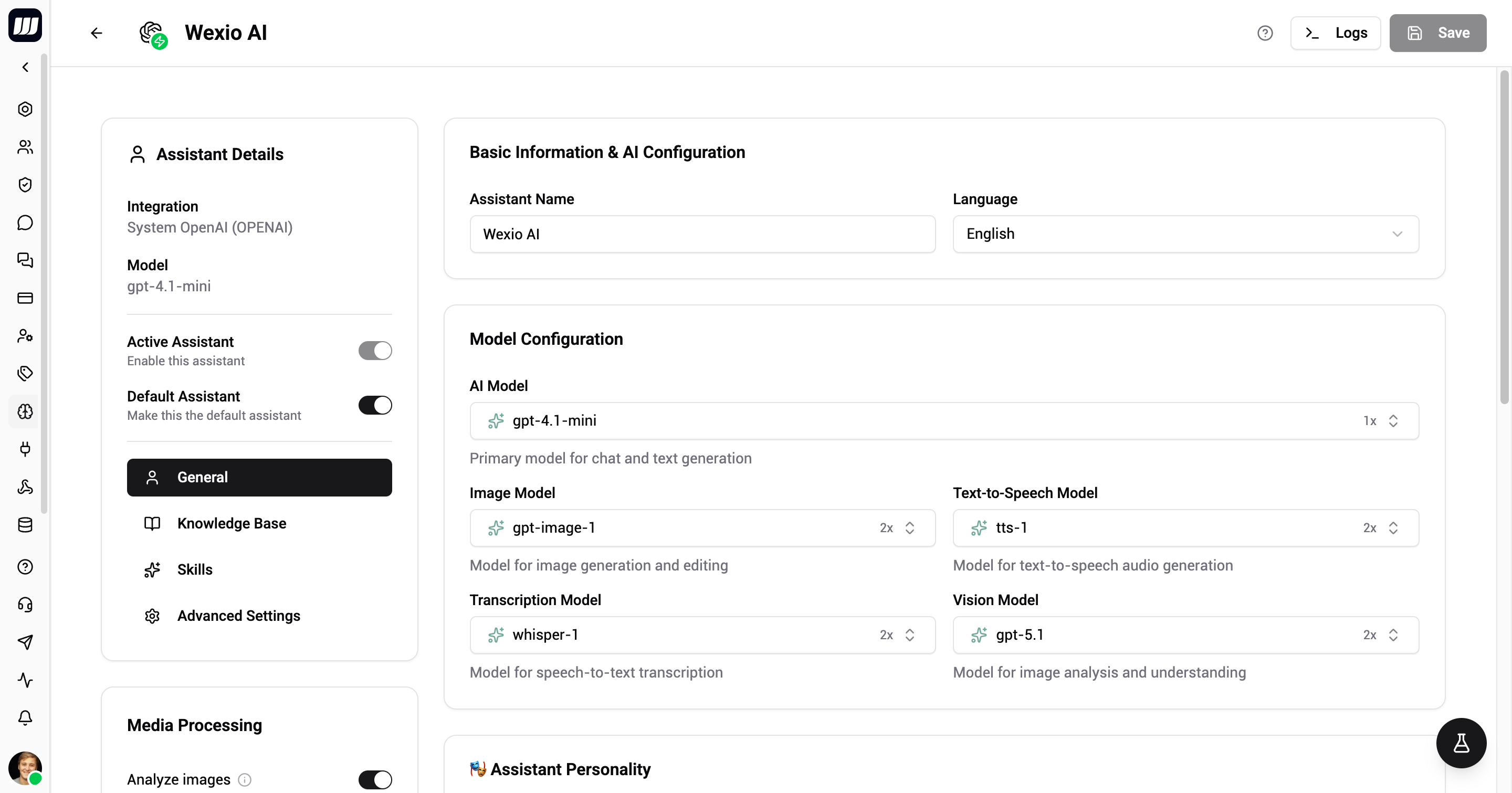Toggle the Default Assistant switch
1512x793 pixels.
(x=375, y=405)
